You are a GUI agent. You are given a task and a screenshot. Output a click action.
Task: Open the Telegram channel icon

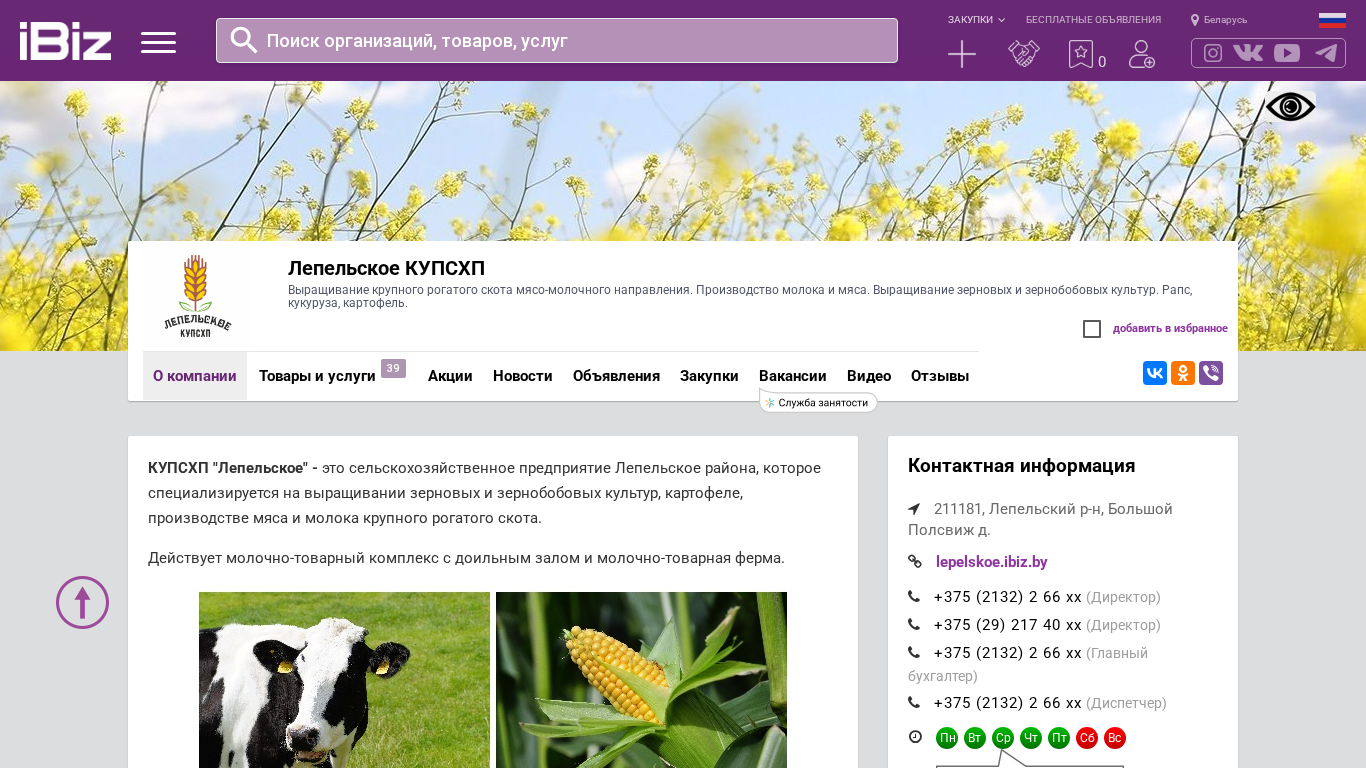pos(1326,53)
